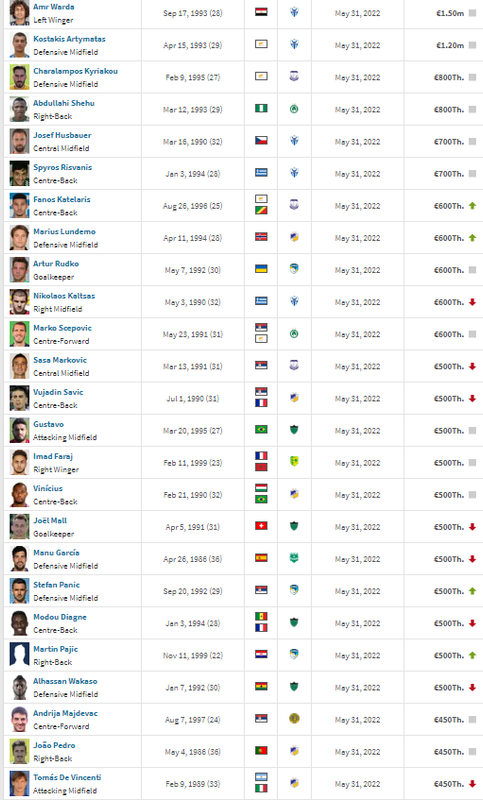Click the club crest in Artur Rudko's row
Screen dimensions: 483x800
click(294, 269)
